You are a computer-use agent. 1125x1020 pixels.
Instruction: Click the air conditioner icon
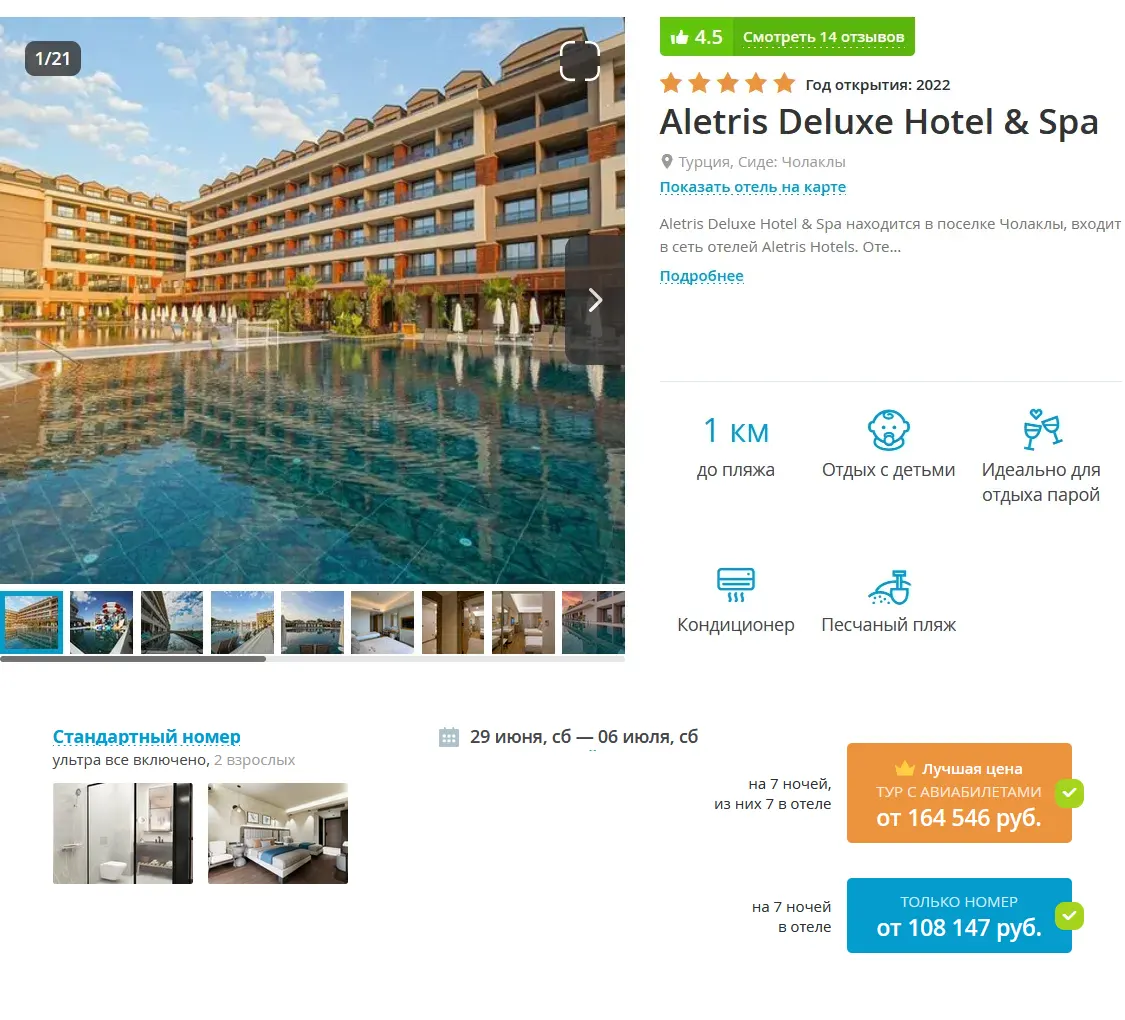click(x=735, y=585)
